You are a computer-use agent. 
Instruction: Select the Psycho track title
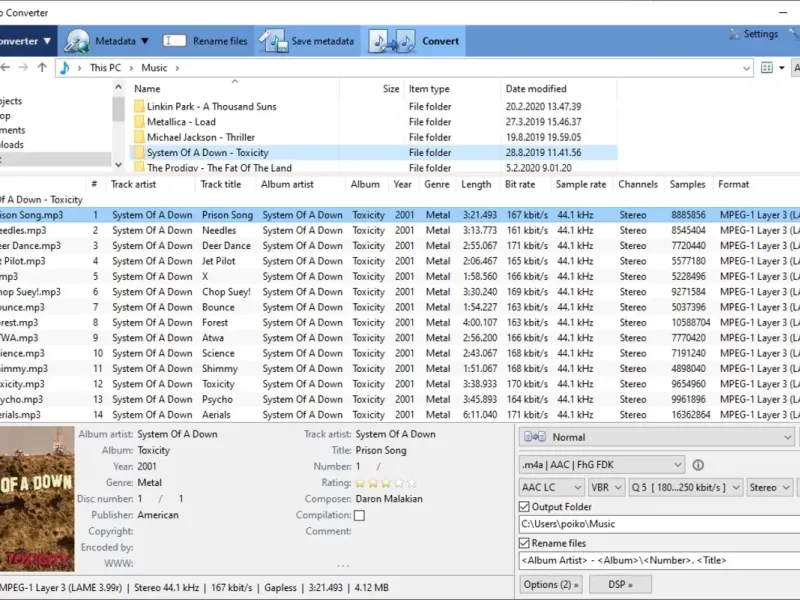[x=217, y=399]
